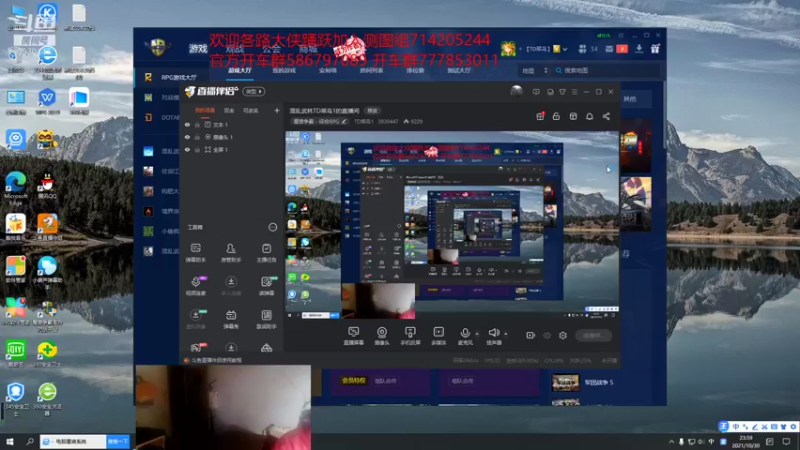Open the 弹幕助手 tool in toolbox
This screenshot has width=800, height=450.
(x=195, y=253)
